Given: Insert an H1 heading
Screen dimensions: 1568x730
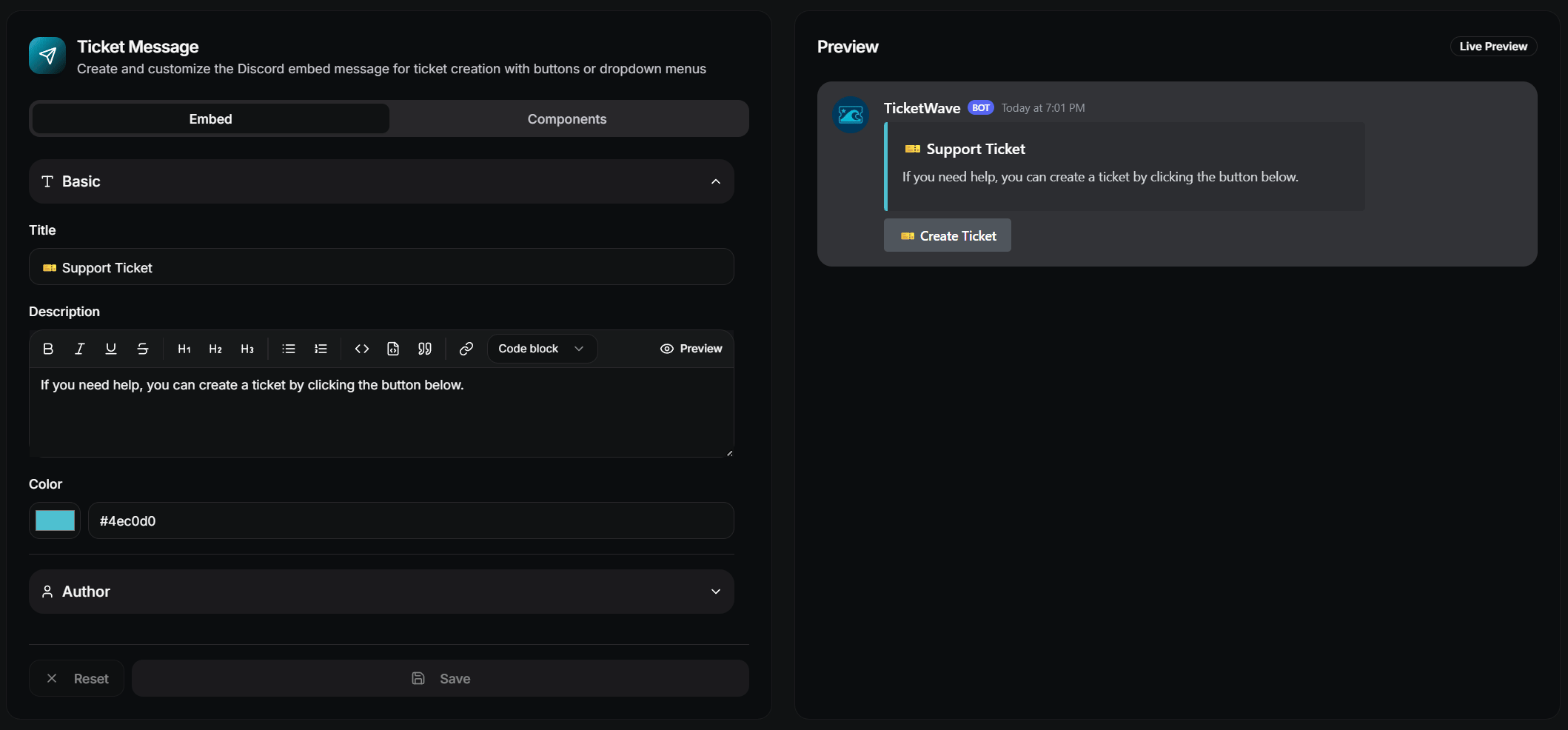Looking at the screenshot, I should (x=184, y=349).
